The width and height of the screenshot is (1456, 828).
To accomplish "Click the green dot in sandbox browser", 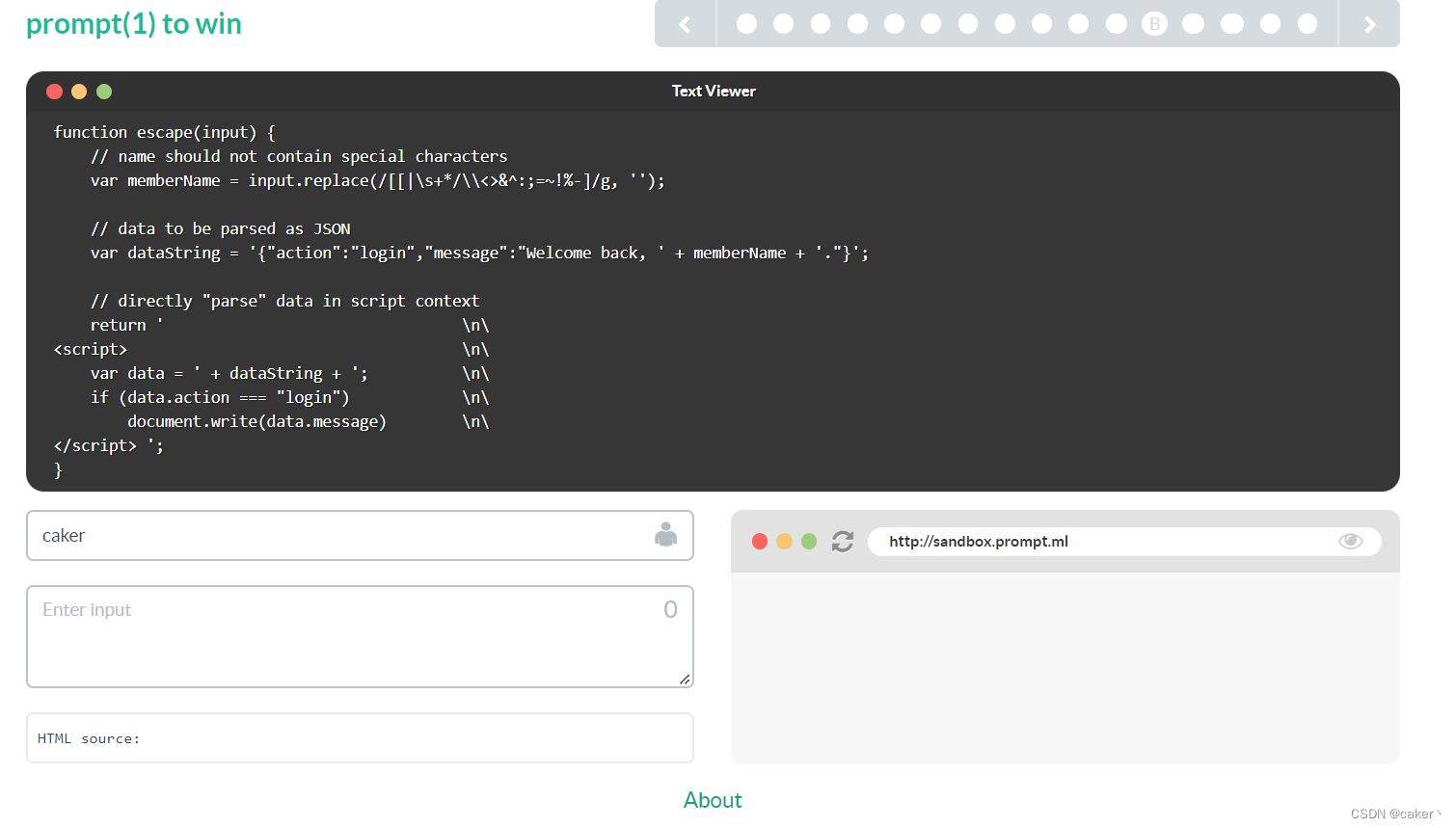I will click(x=809, y=542).
